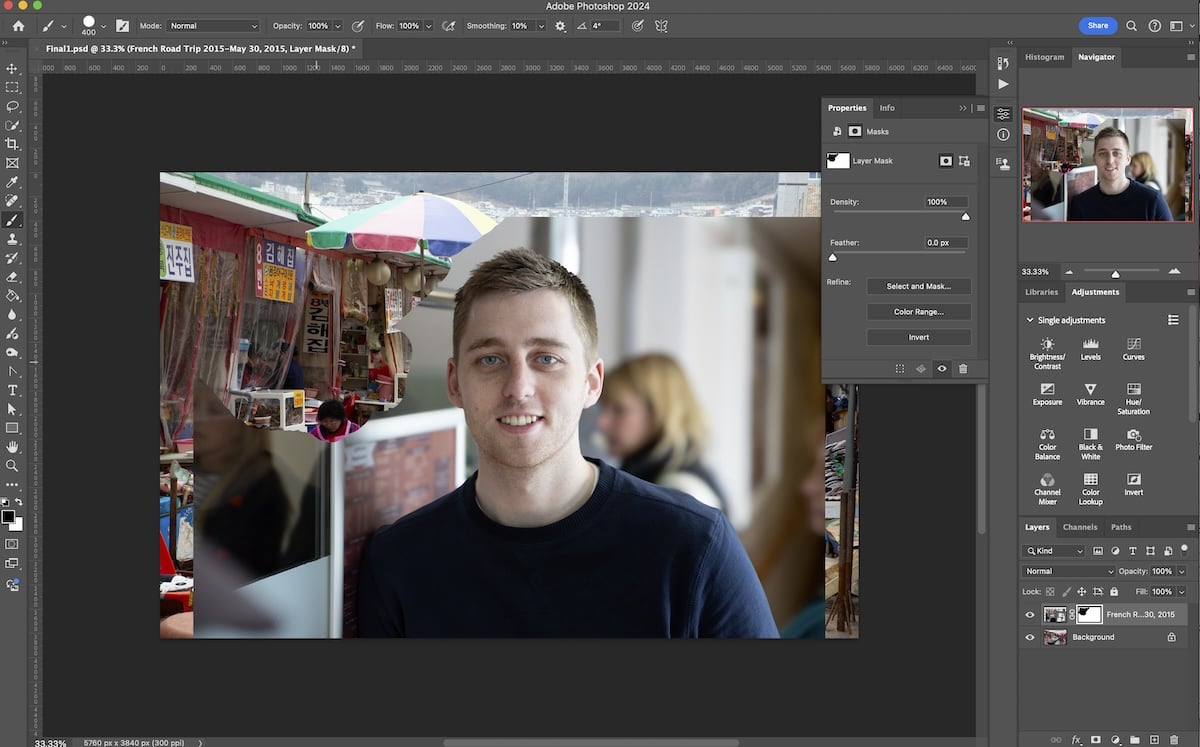Click the Color Range button
1200x747 pixels.
(x=918, y=311)
